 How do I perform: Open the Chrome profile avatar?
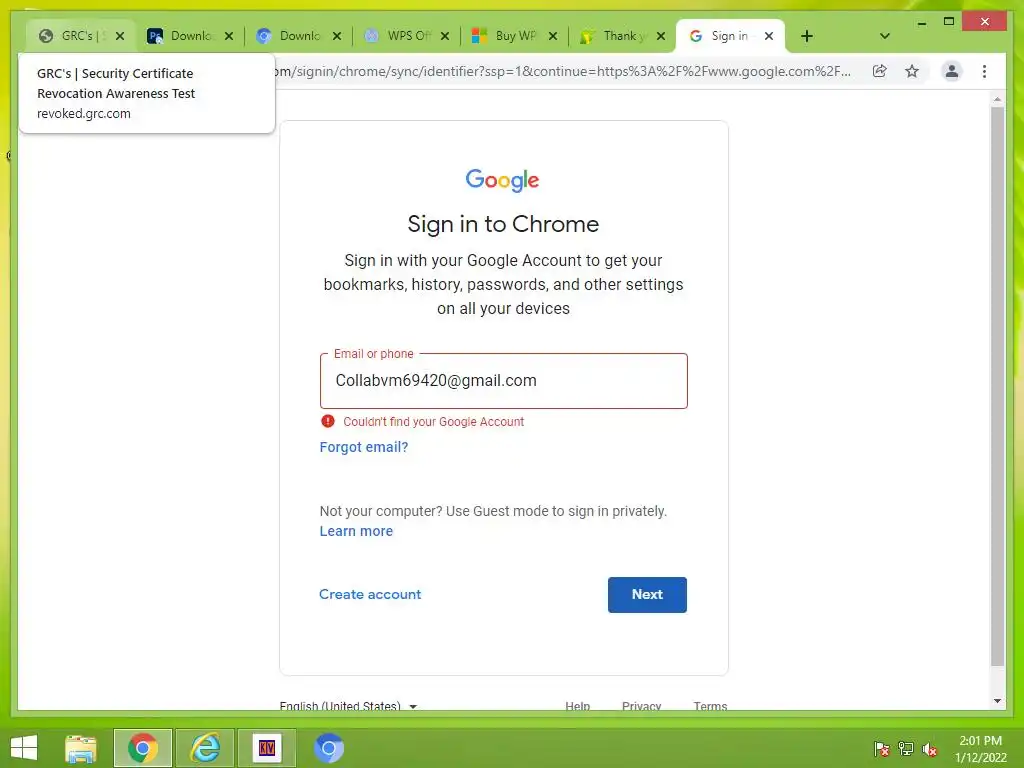[x=952, y=71]
